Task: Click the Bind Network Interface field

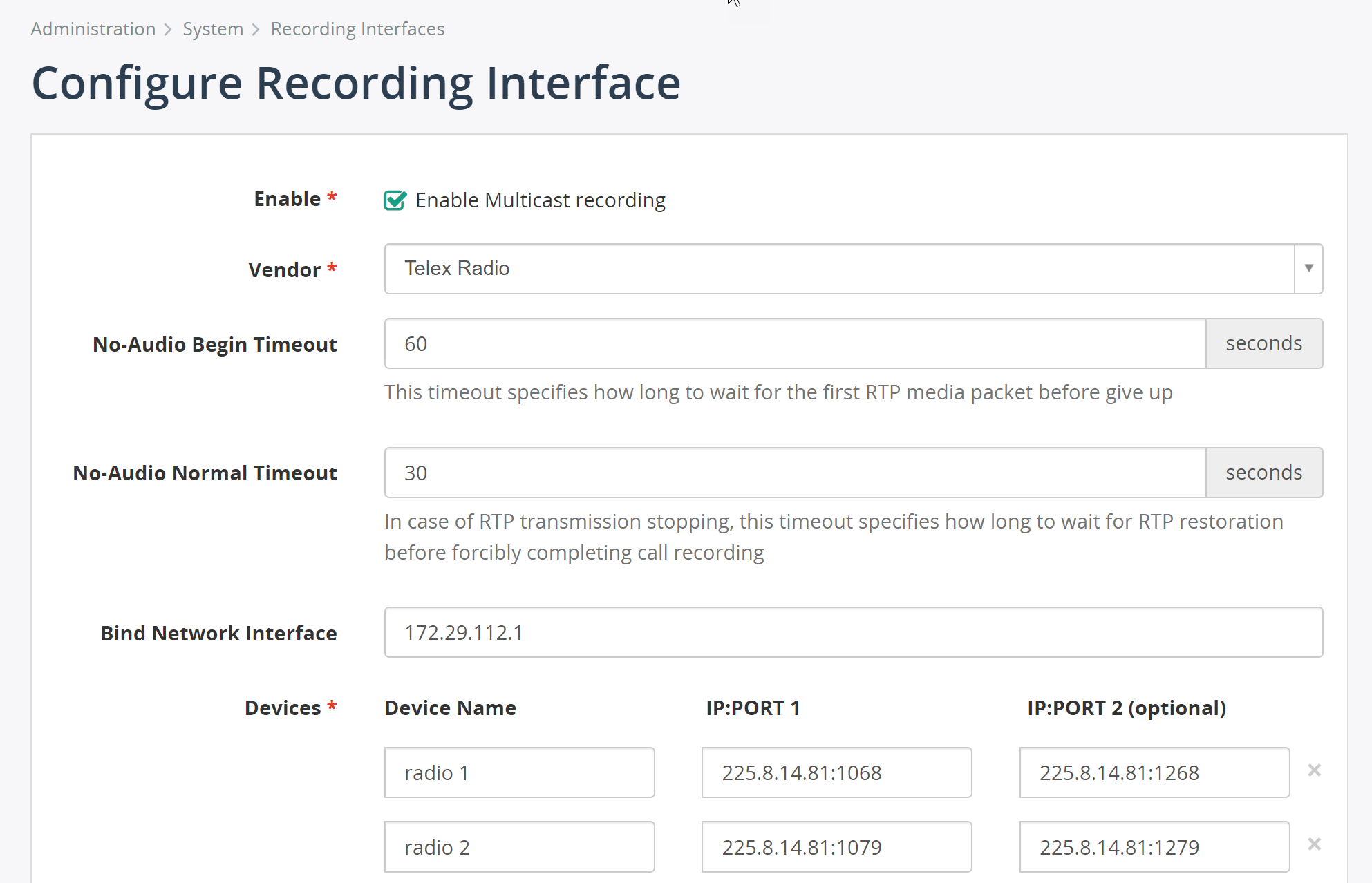Action: tap(854, 632)
